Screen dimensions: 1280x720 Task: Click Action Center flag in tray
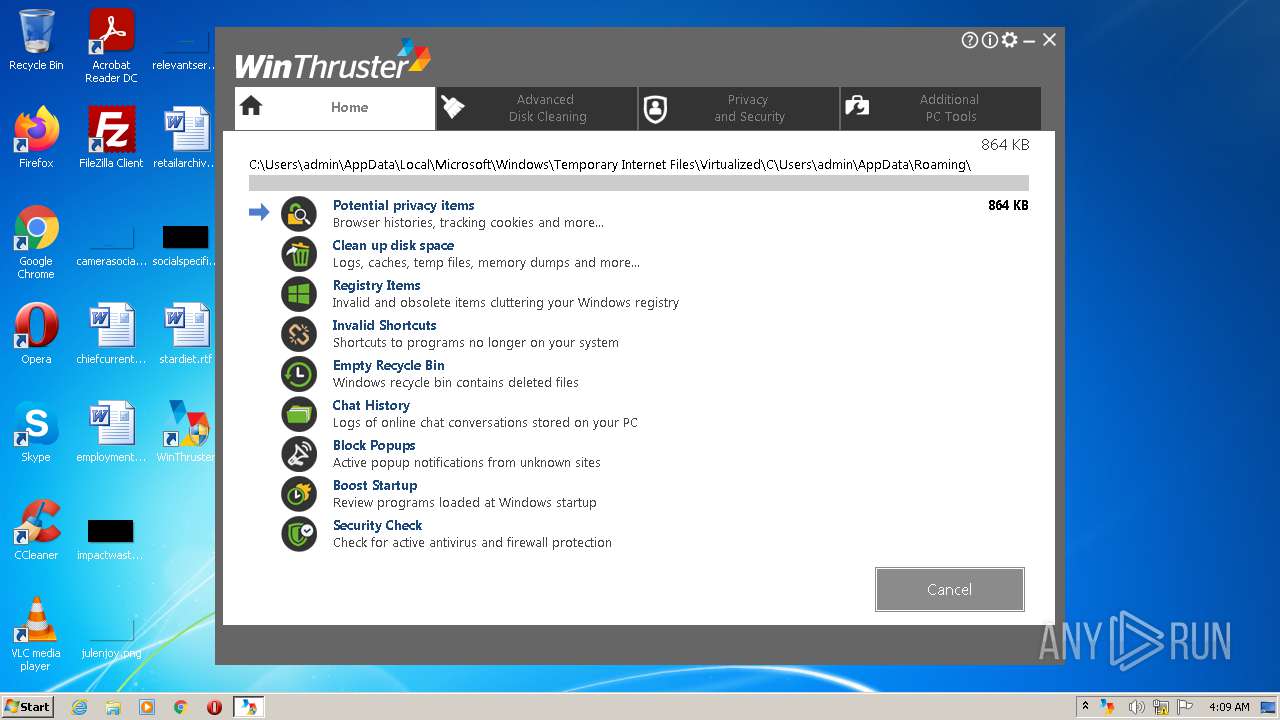click(1185, 707)
